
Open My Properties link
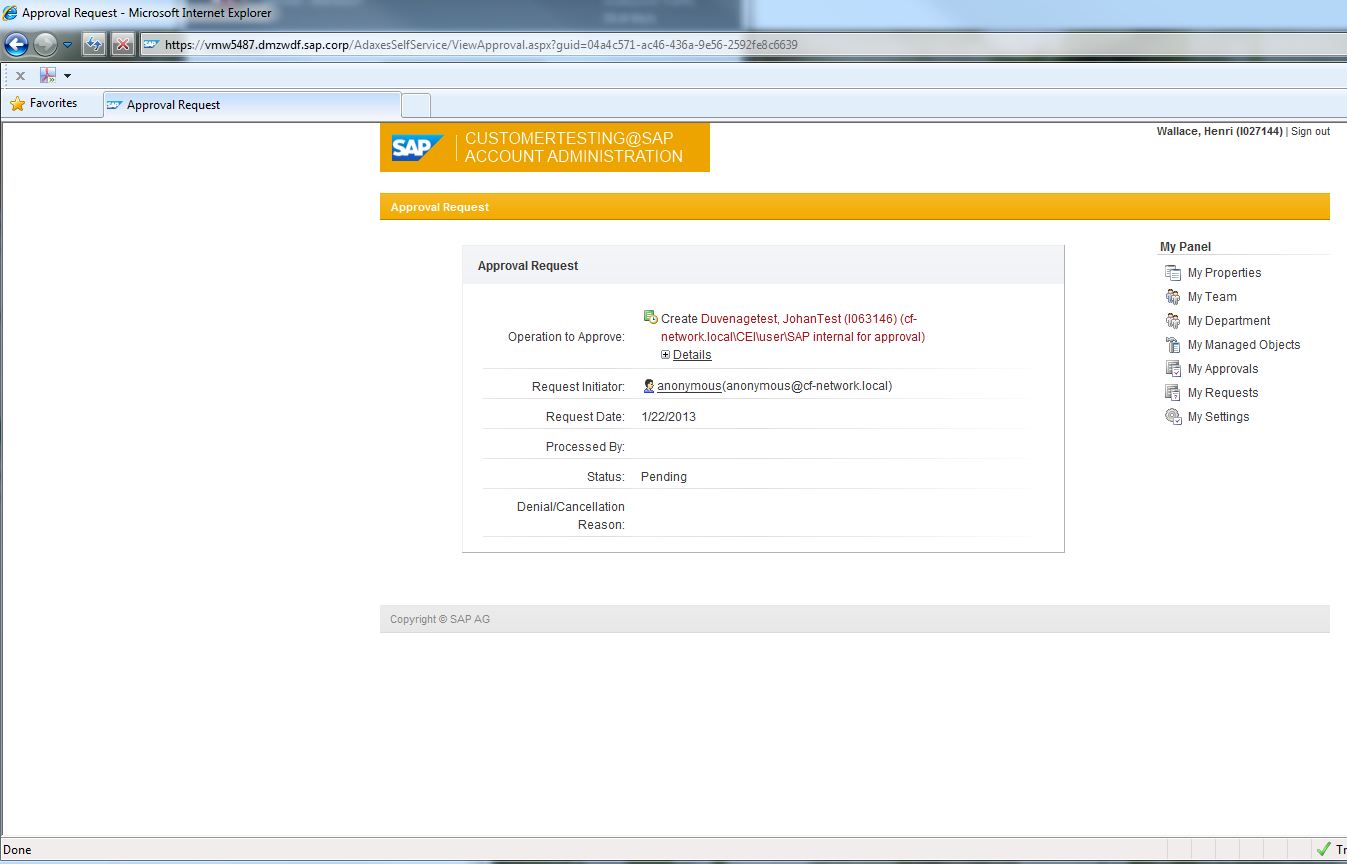1224,273
